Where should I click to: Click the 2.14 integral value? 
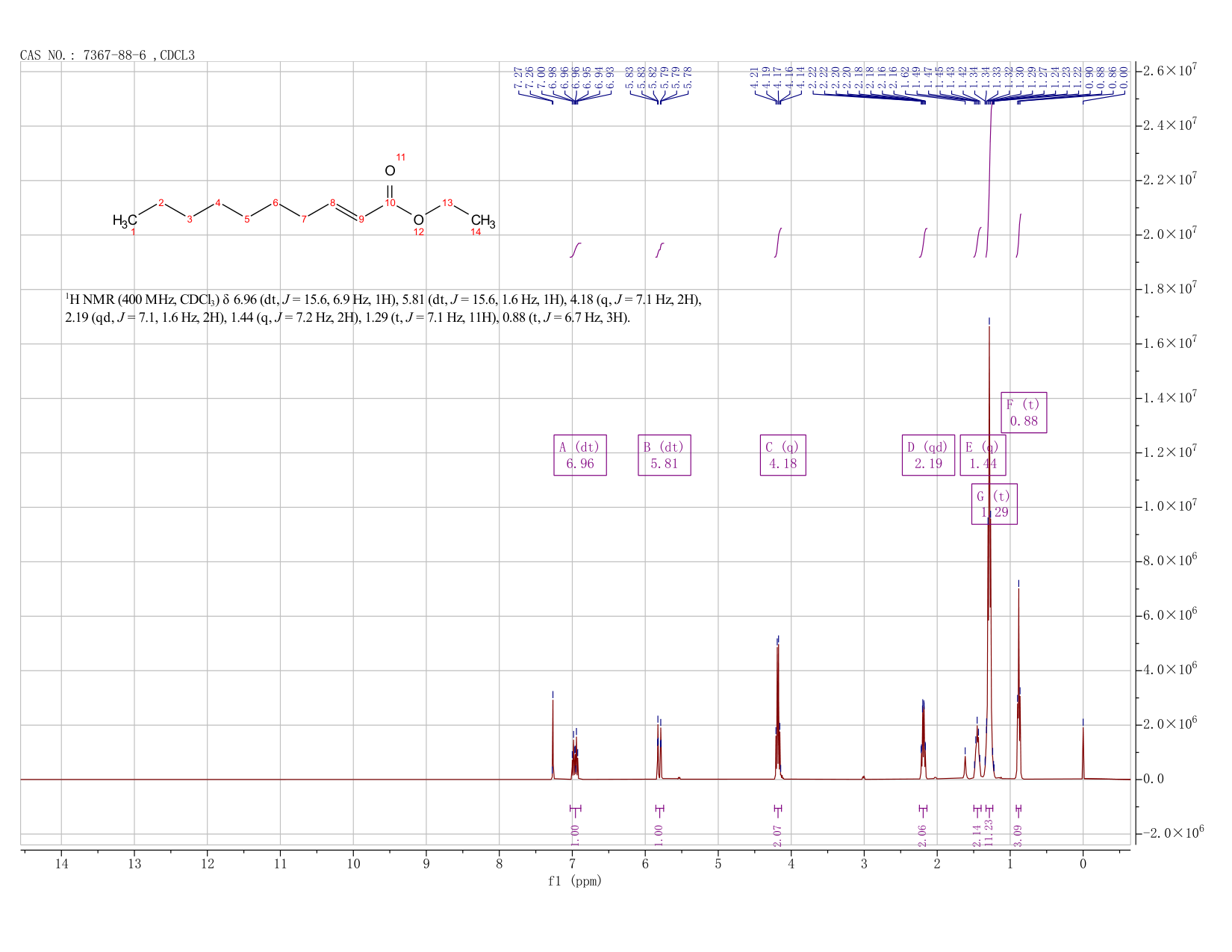(977, 836)
